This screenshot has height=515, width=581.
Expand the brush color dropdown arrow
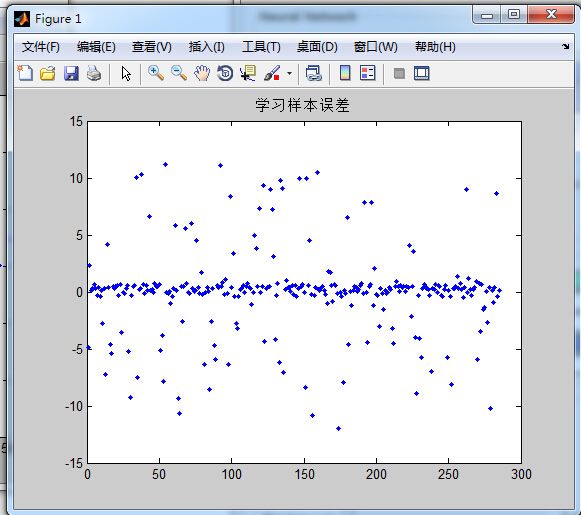coord(289,73)
